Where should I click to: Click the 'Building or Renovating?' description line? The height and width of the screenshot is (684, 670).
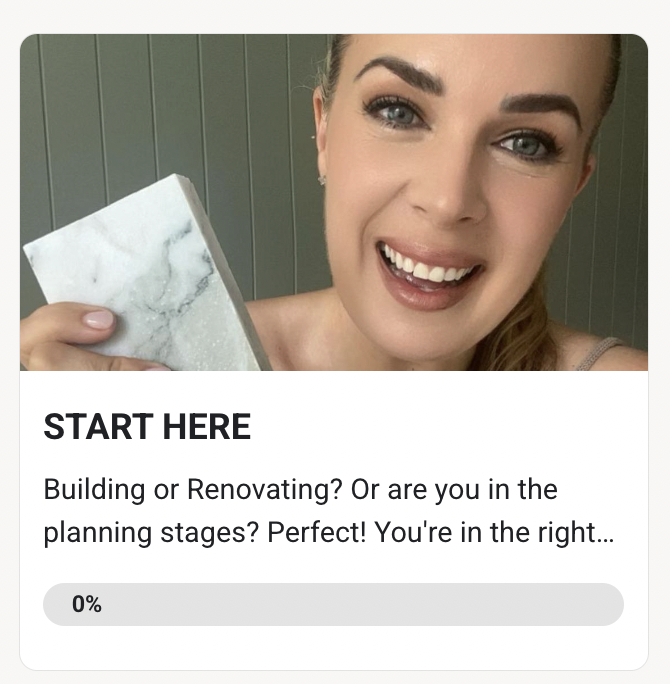(x=301, y=489)
